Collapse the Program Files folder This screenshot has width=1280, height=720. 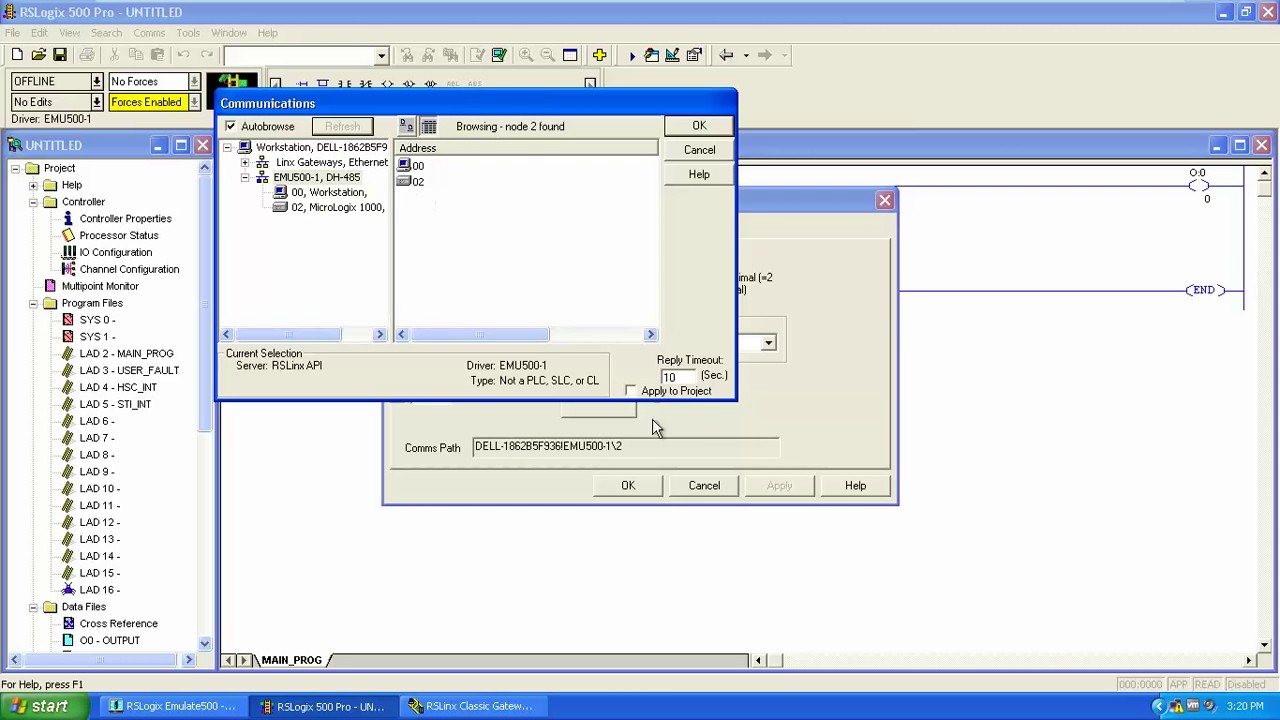33,303
